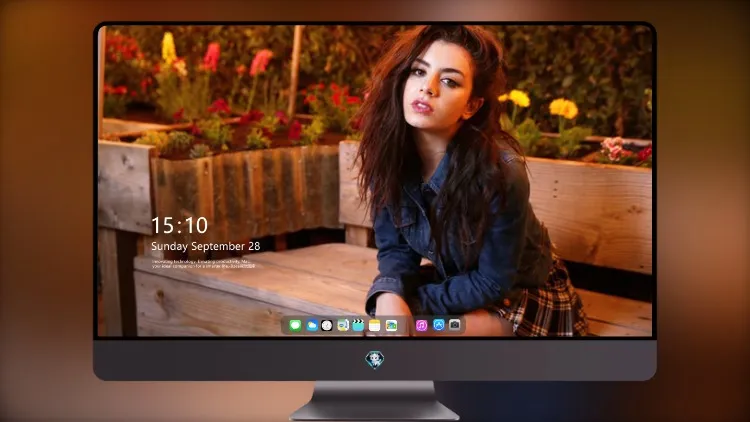
Task: Open the Clock app in the dock
Action: (327, 325)
